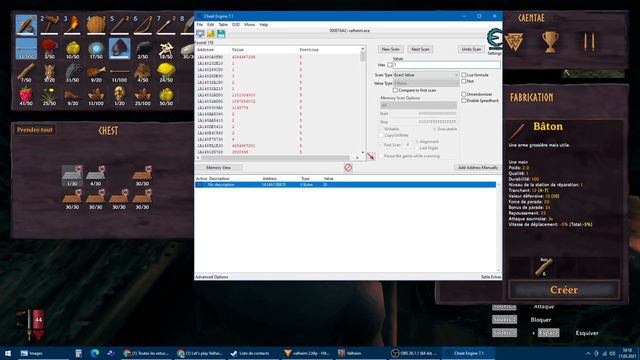Enable the Lua formula checkbox
Screen dimensions: 640x360
click(x=464, y=75)
